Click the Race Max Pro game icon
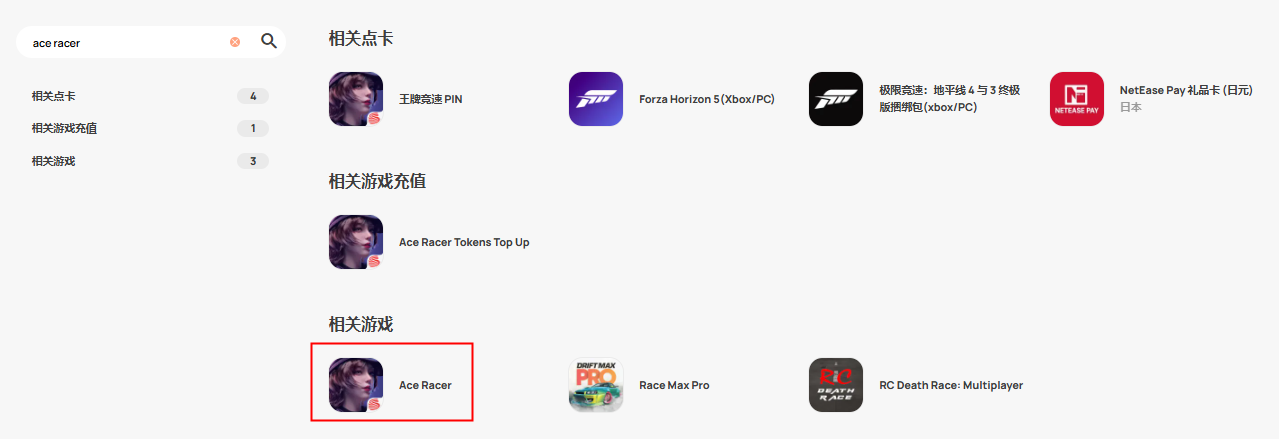Viewport: 1279px width, 439px height. [596, 385]
